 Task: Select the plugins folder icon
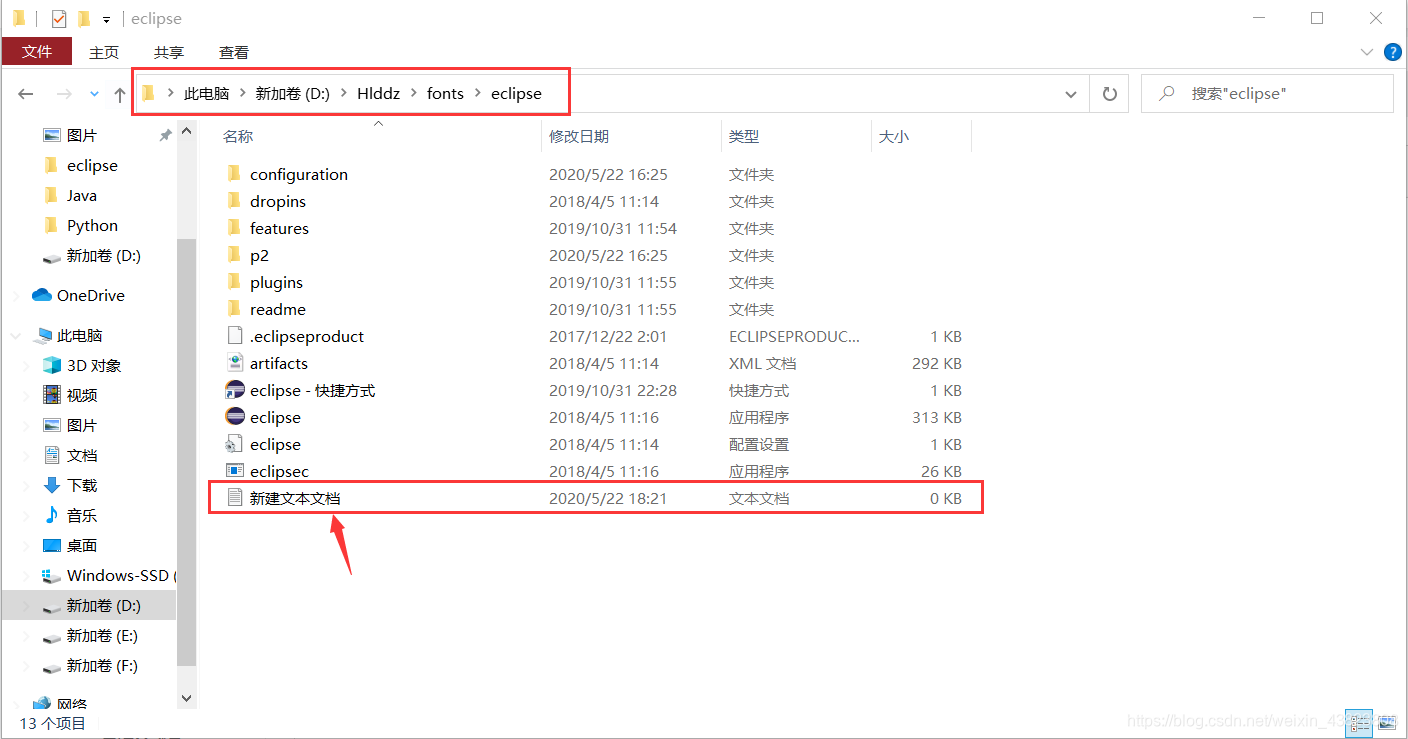(235, 282)
